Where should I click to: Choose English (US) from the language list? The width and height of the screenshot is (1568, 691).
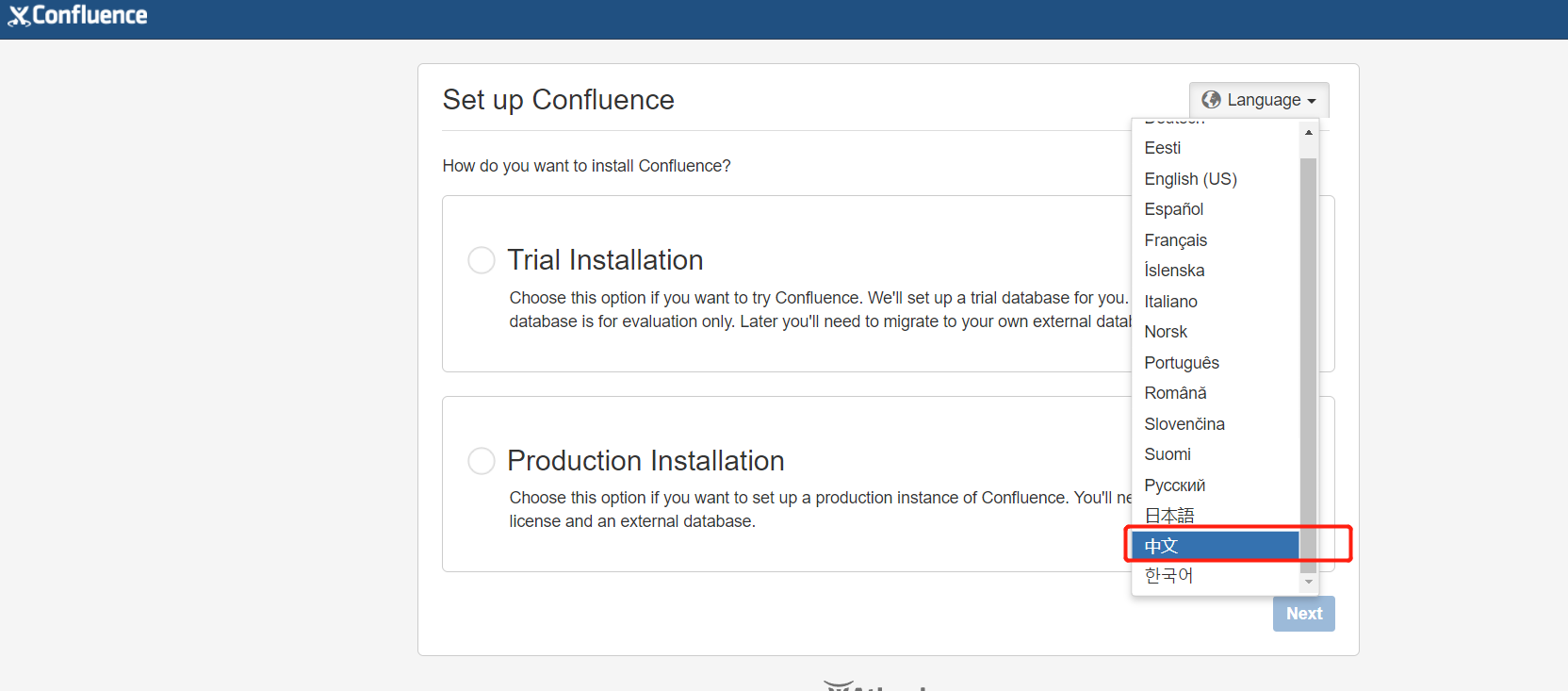(x=1216, y=179)
